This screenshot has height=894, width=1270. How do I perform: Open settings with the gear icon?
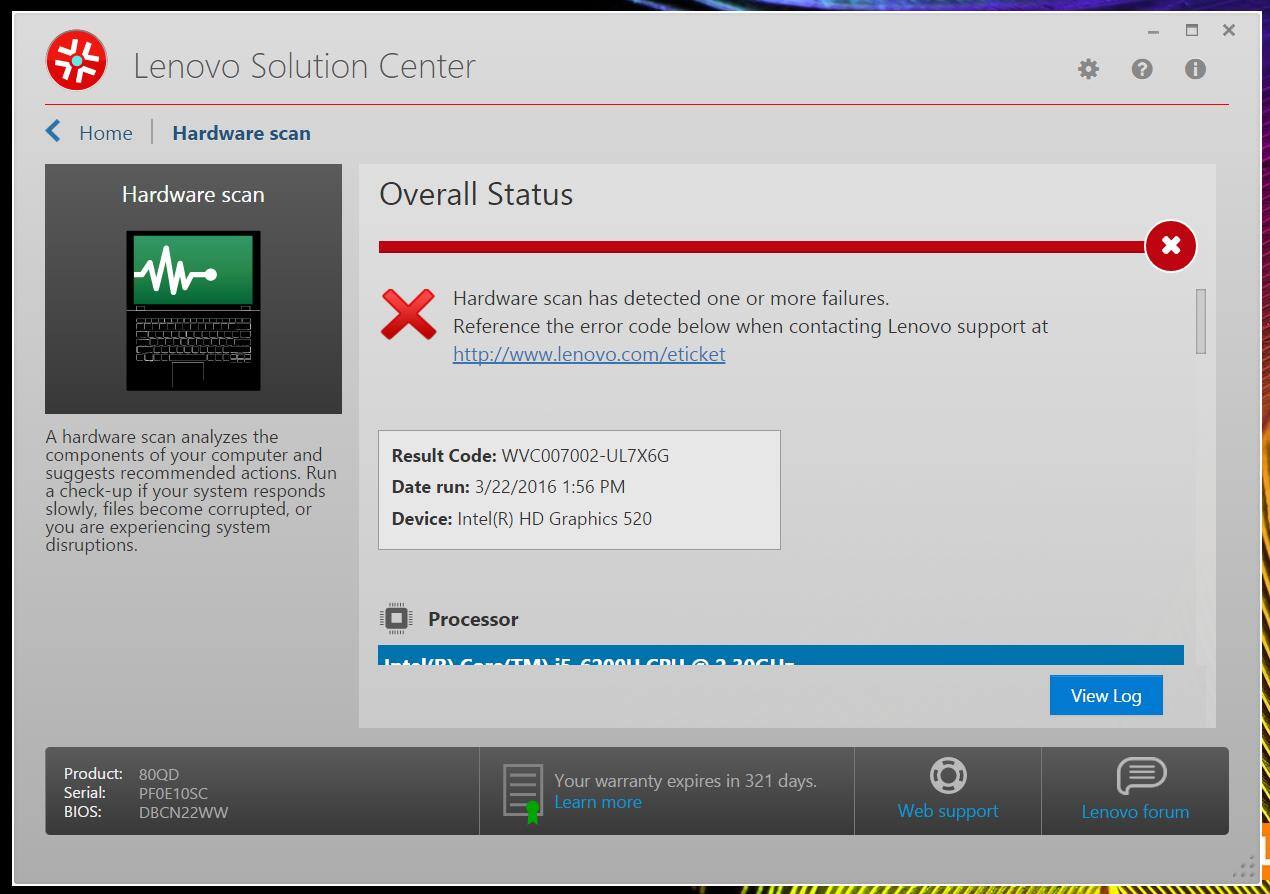[1088, 69]
